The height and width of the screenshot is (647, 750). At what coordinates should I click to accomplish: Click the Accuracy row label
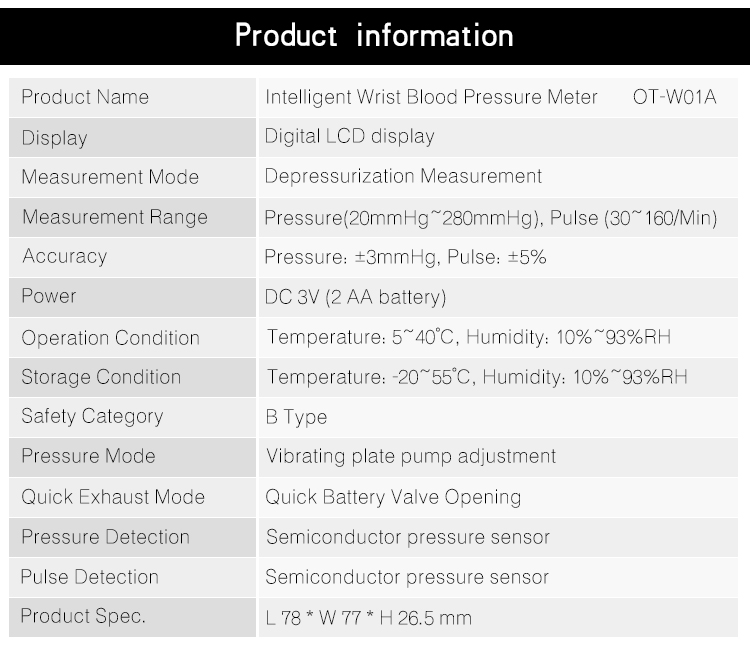[x=65, y=257]
